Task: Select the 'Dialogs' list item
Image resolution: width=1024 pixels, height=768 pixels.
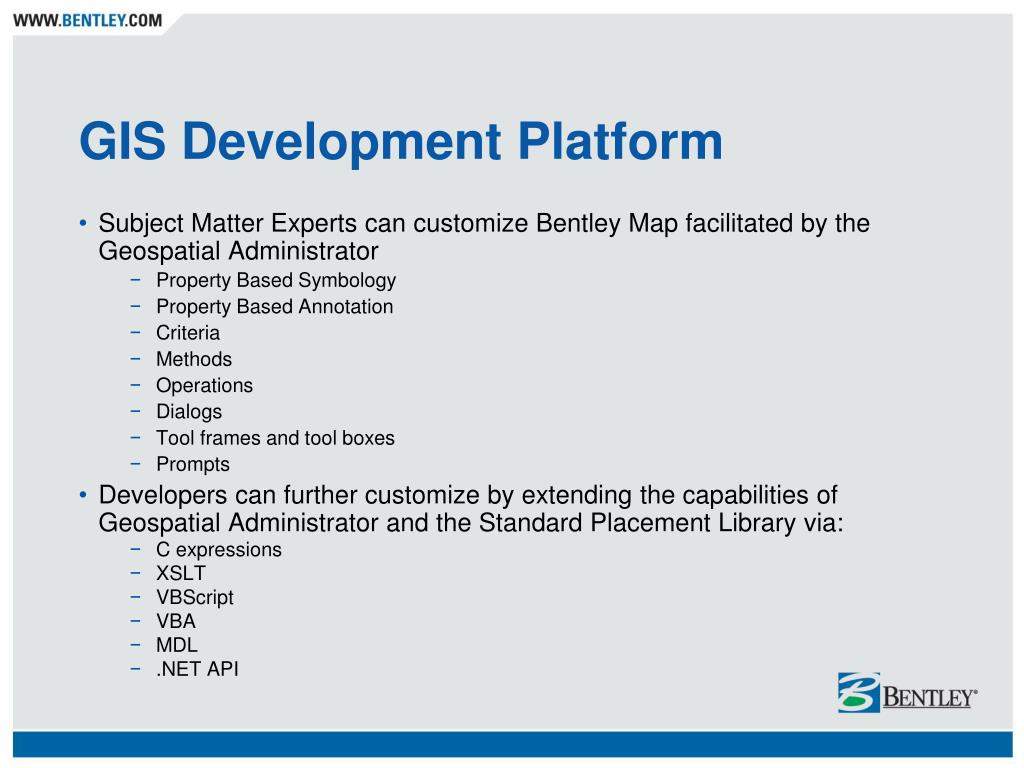Action: coord(189,411)
